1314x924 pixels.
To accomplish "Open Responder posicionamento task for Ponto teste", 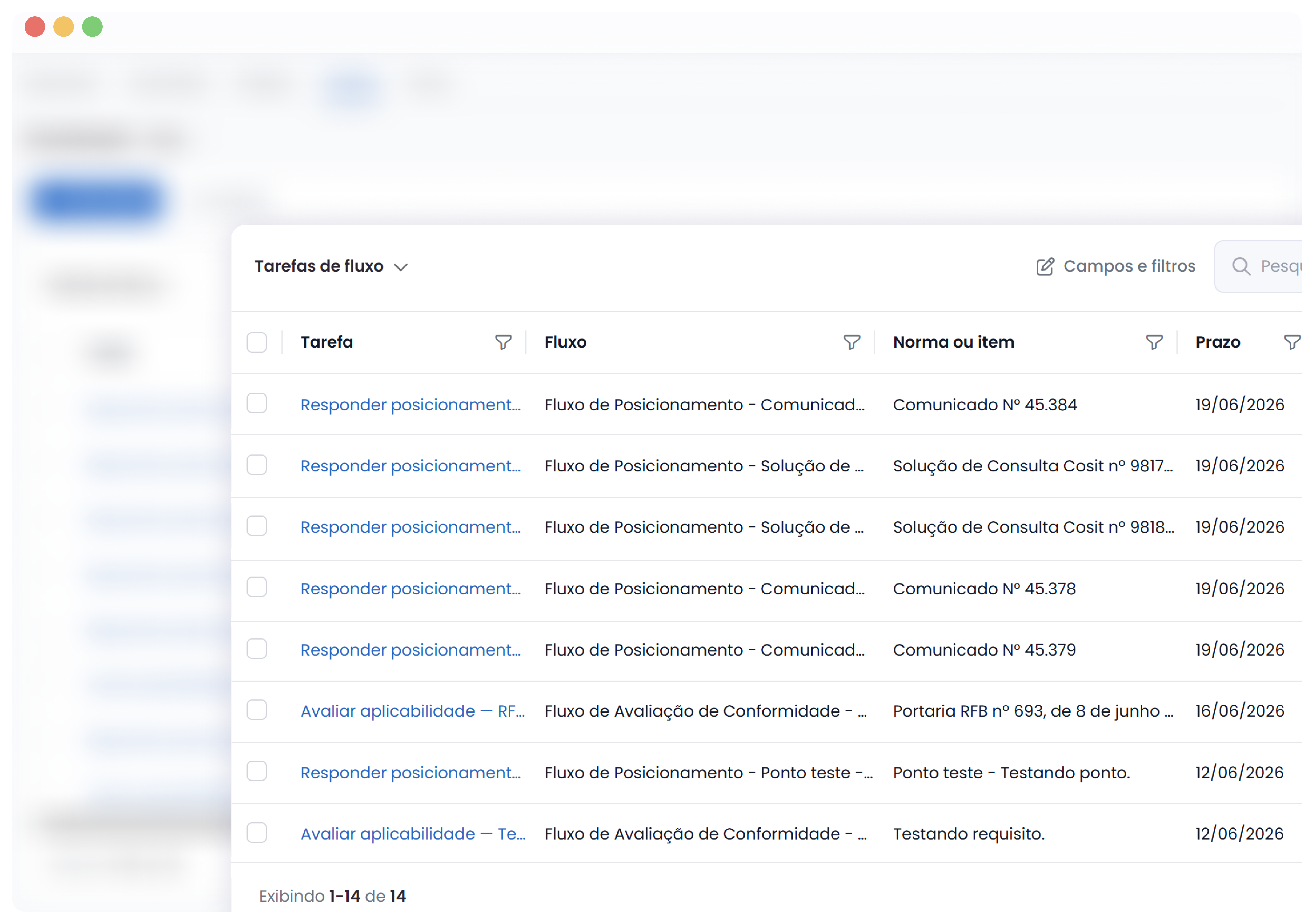I will point(410,773).
